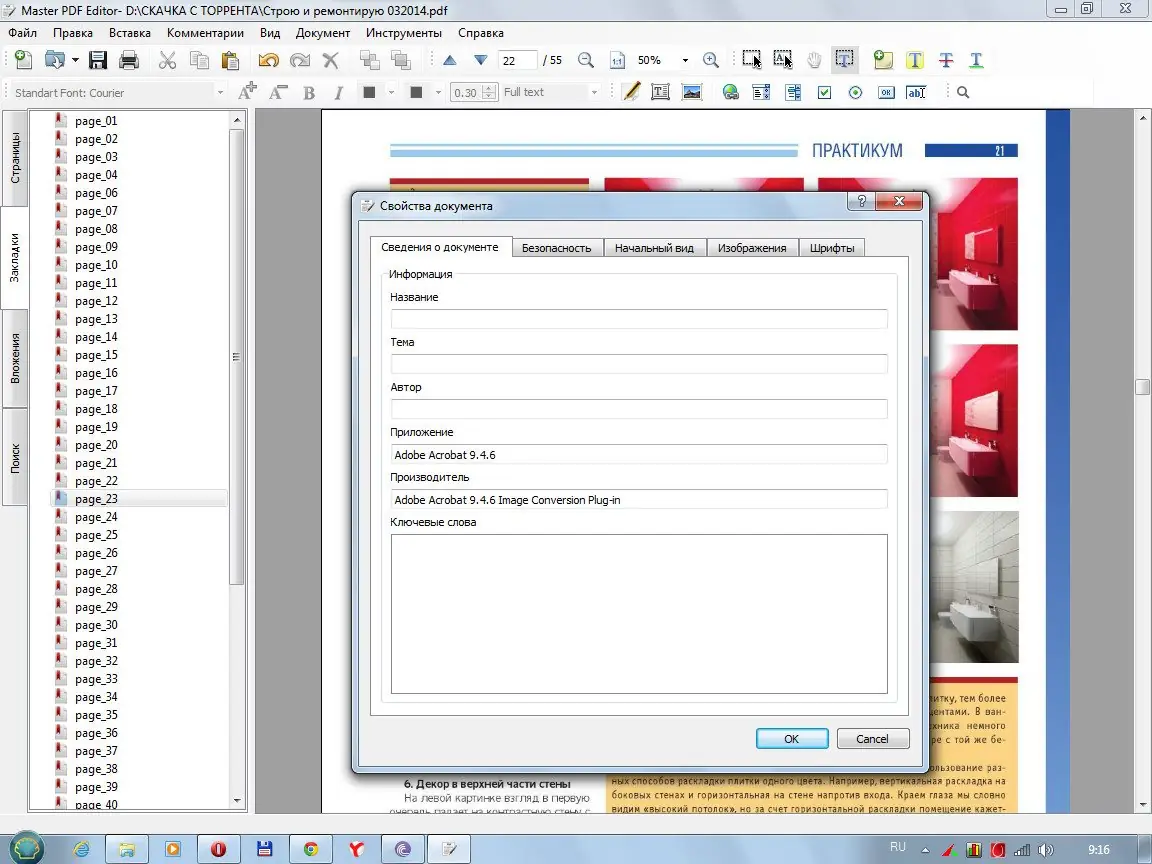Zoom in with the plus magnifier
Screen dimensions: 1152x864
tap(710, 60)
